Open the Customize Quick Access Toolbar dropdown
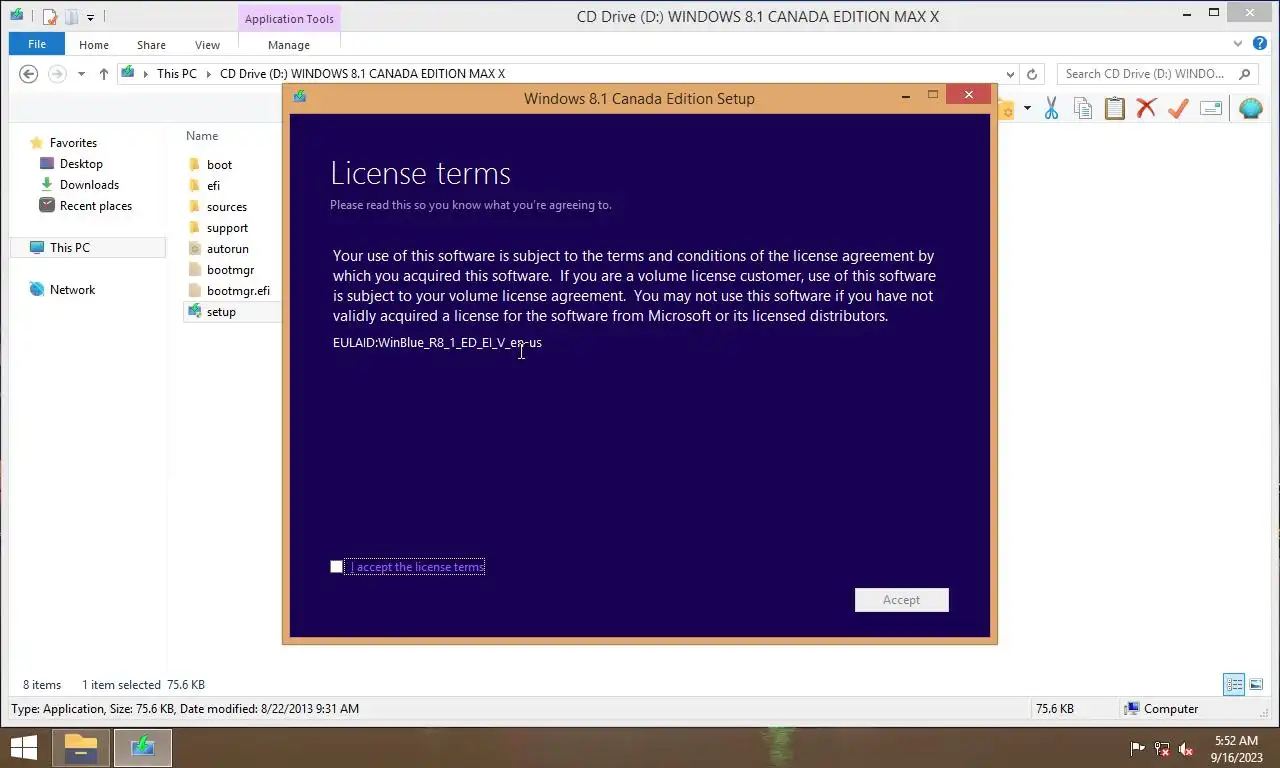This screenshot has height=768, width=1280. pos(90,17)
